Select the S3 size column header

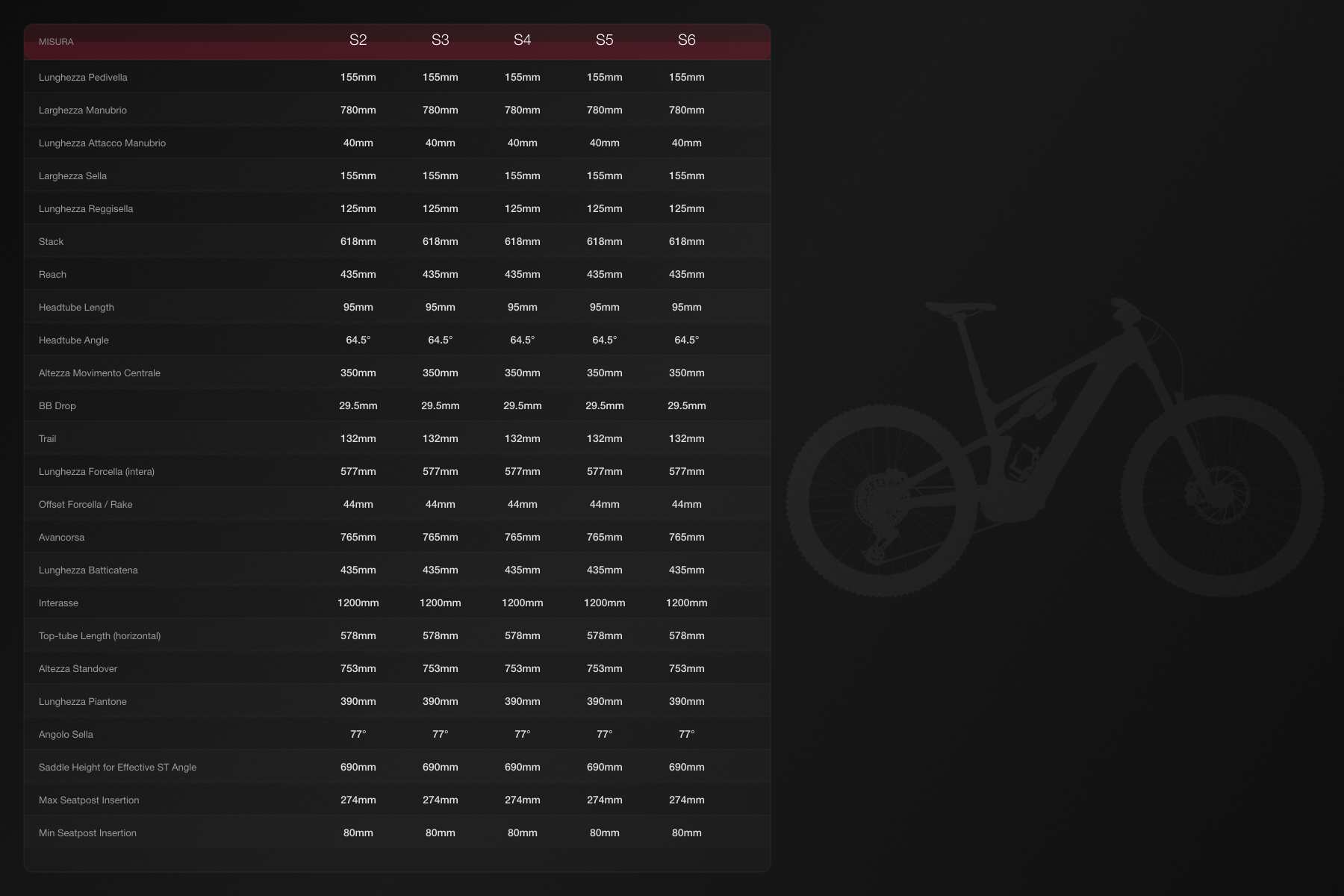click(440, 40)
